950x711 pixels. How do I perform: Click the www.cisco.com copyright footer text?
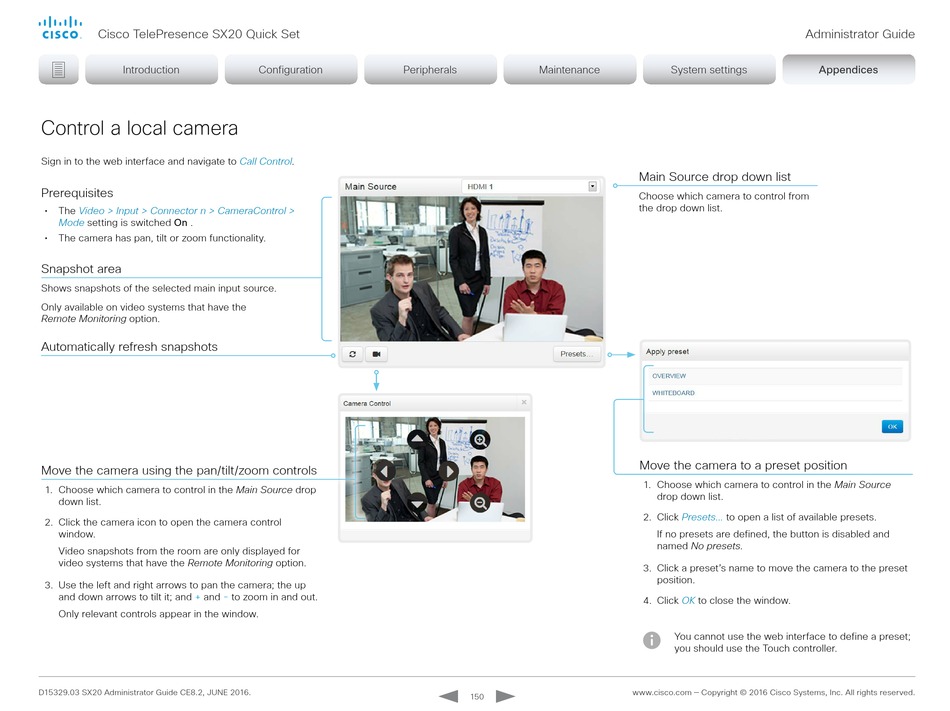[774, 693]
